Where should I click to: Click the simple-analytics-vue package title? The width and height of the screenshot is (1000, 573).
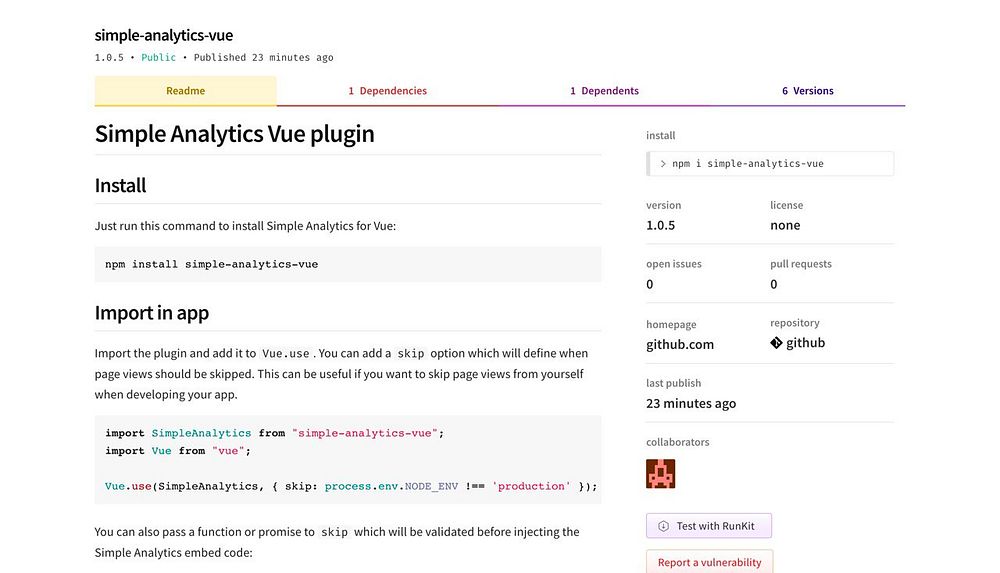[164, 36]
